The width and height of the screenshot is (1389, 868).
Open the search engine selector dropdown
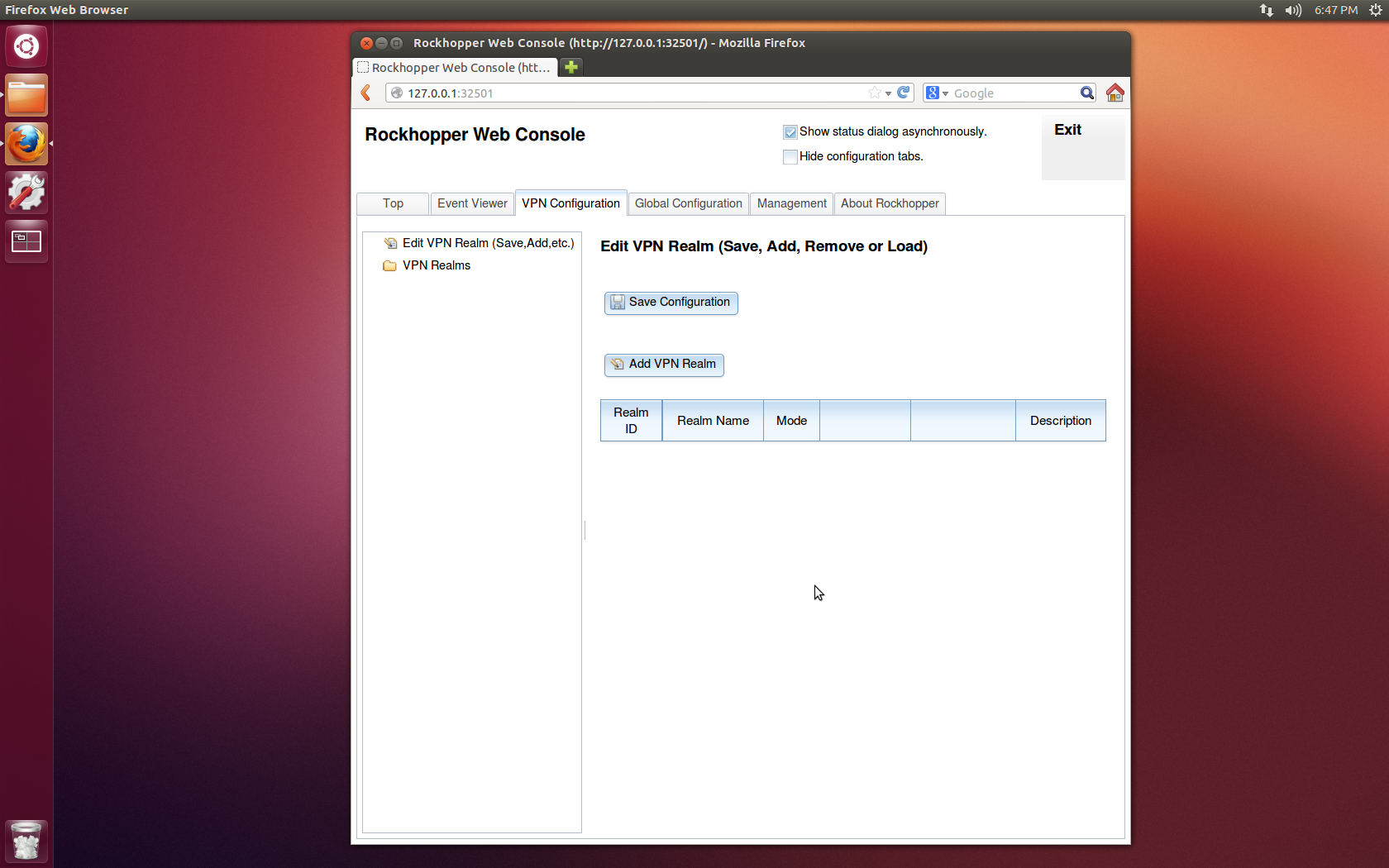pyautogui.click(x=937, y=93)
